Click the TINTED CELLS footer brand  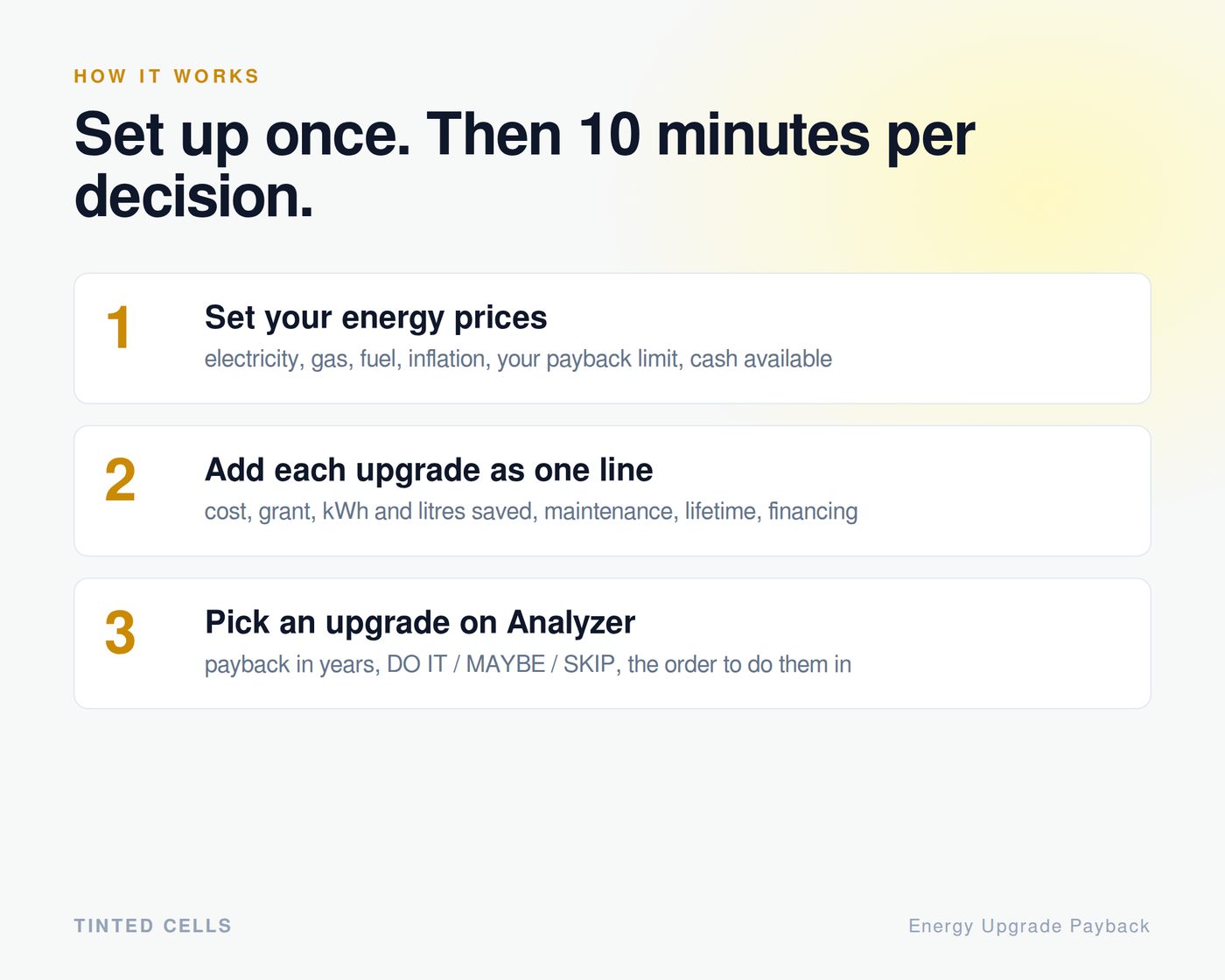coord(153,926)
